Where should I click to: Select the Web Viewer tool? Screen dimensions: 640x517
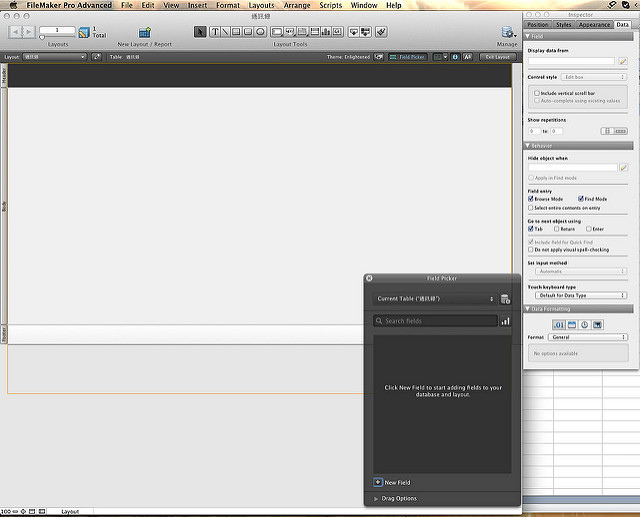338,32
